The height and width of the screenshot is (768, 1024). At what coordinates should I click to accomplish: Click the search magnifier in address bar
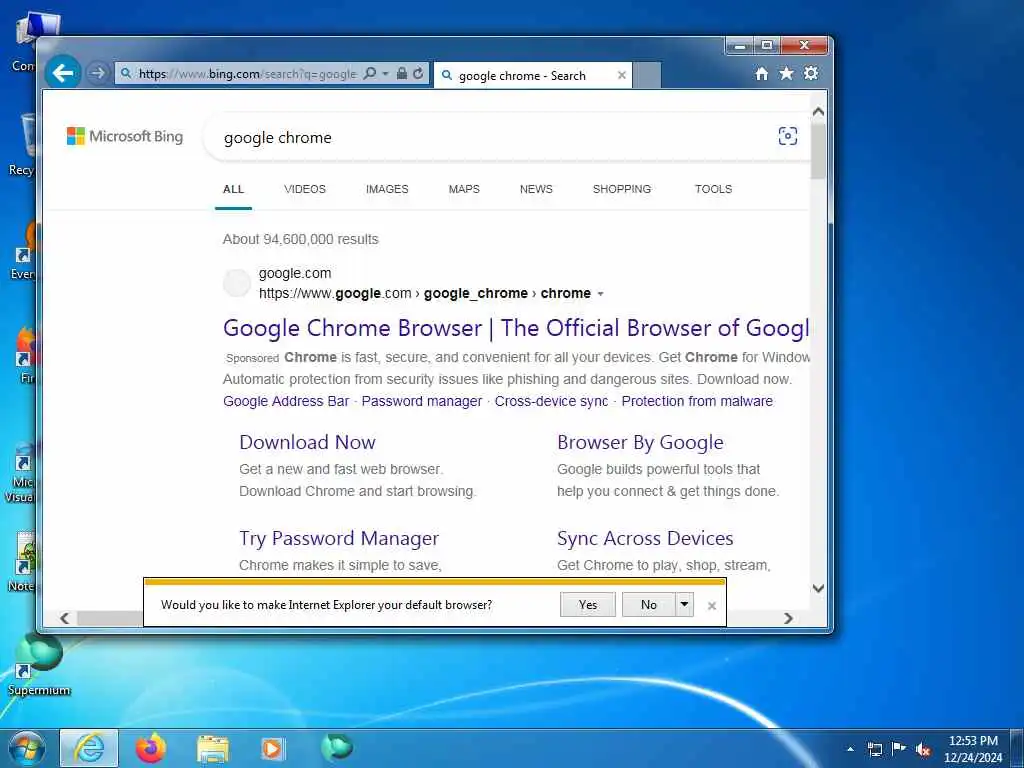click(370, 74)
